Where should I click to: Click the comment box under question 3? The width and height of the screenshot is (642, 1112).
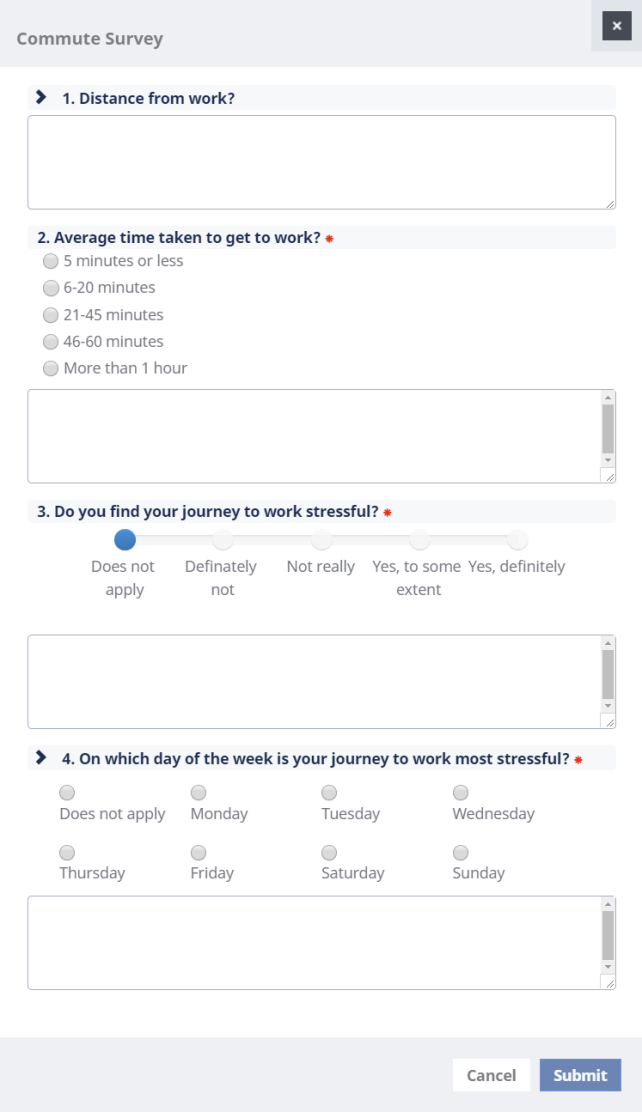pos(314,681)
